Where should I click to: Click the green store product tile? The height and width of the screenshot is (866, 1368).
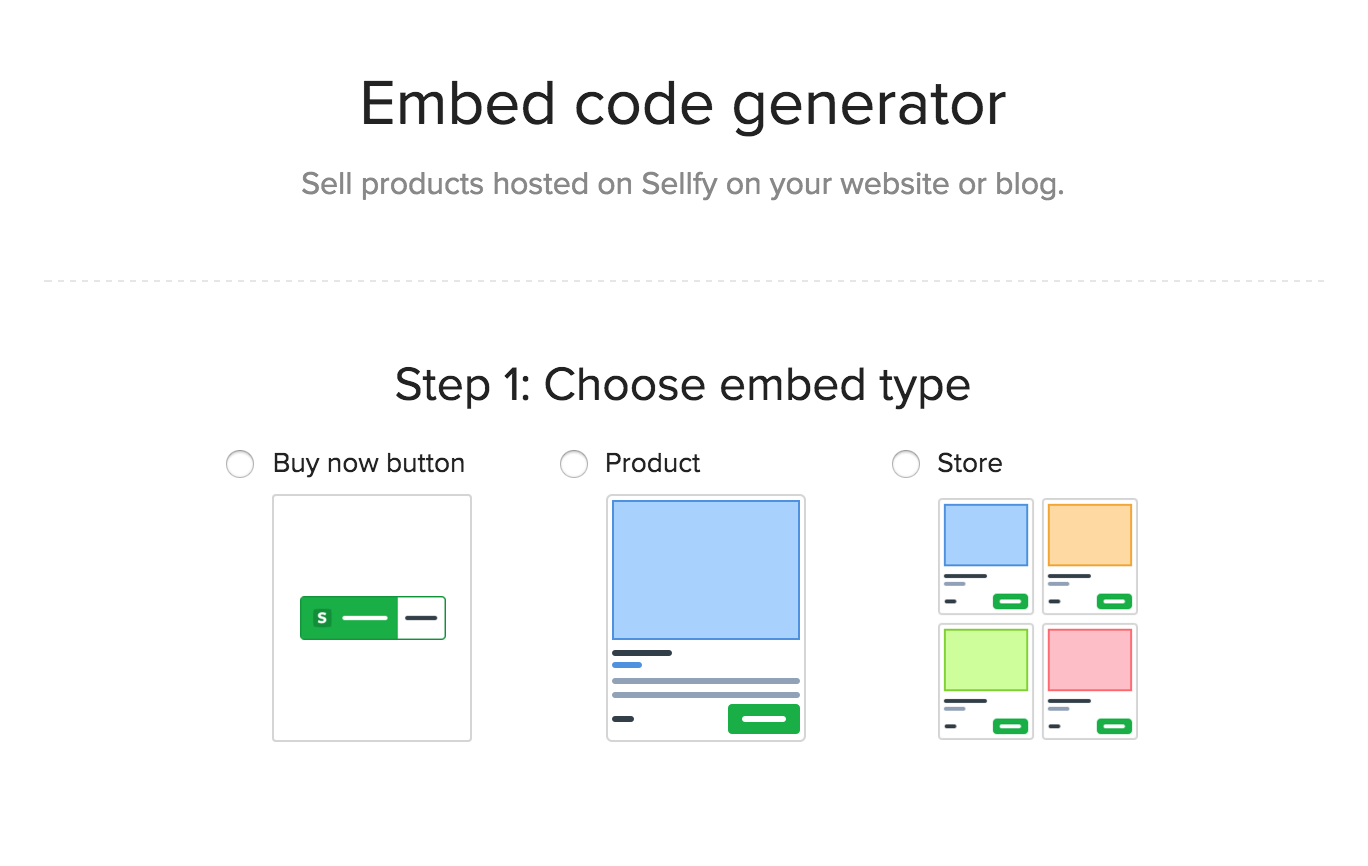click(x=986, y=682)
